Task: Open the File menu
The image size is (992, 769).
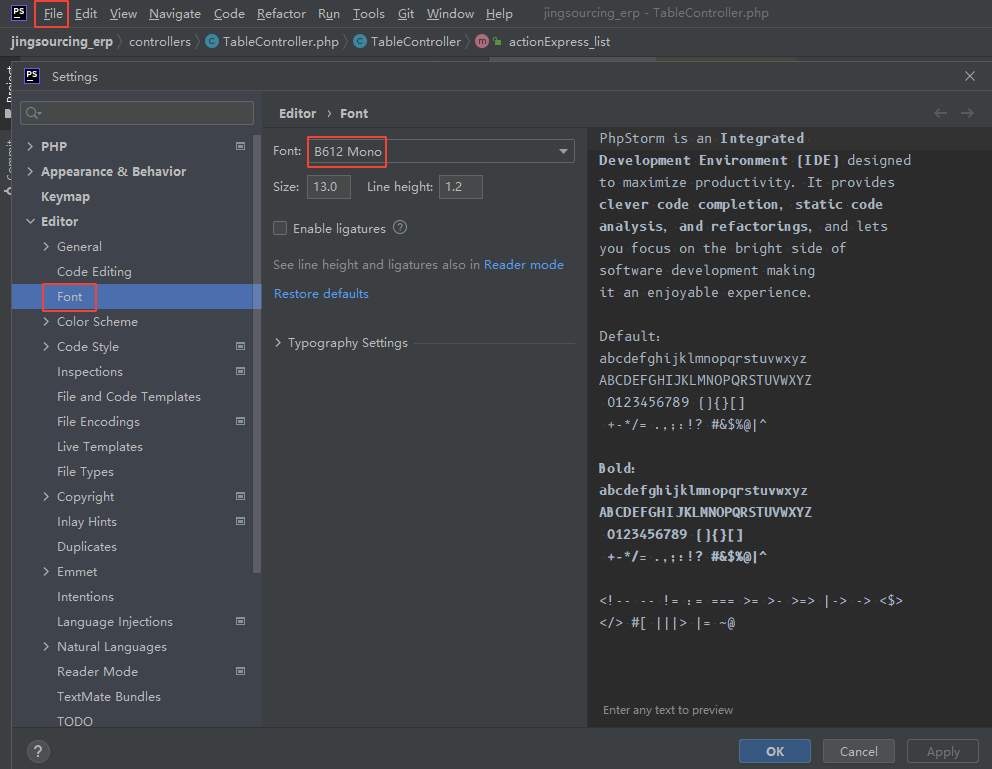Action: pos(53,13)
